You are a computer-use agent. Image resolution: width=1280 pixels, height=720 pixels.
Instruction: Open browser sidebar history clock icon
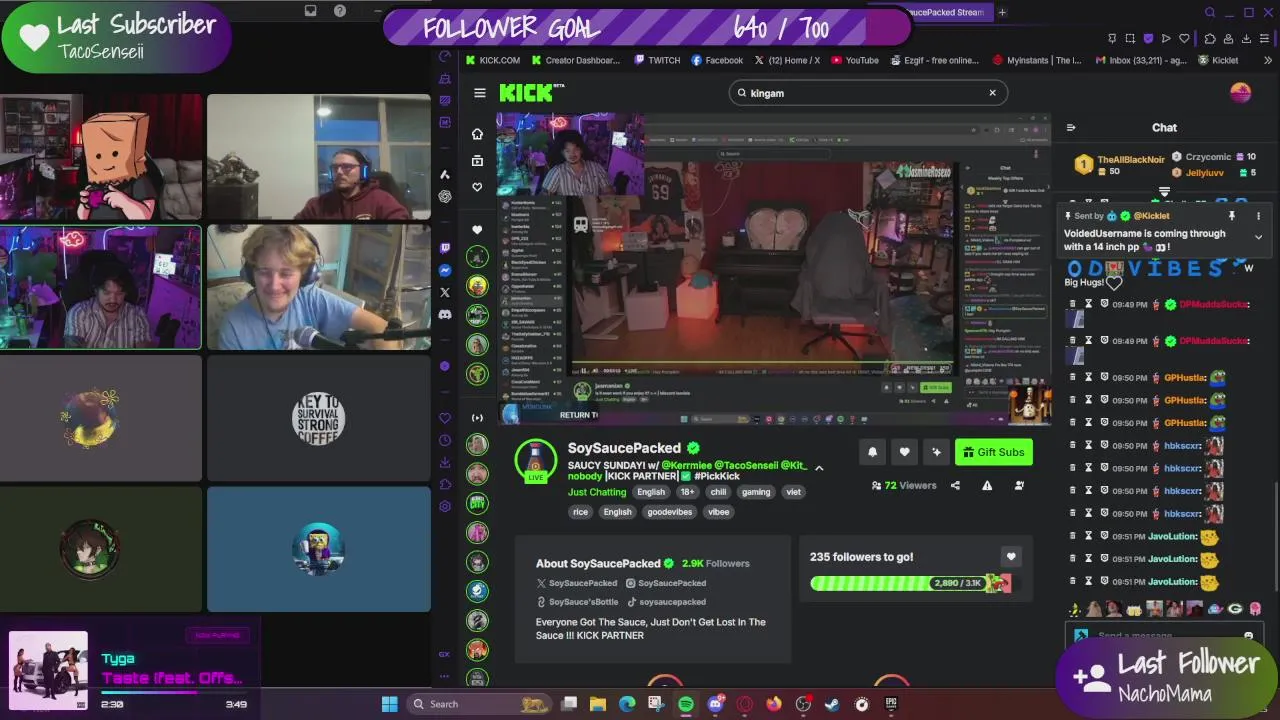coord(445,440)
